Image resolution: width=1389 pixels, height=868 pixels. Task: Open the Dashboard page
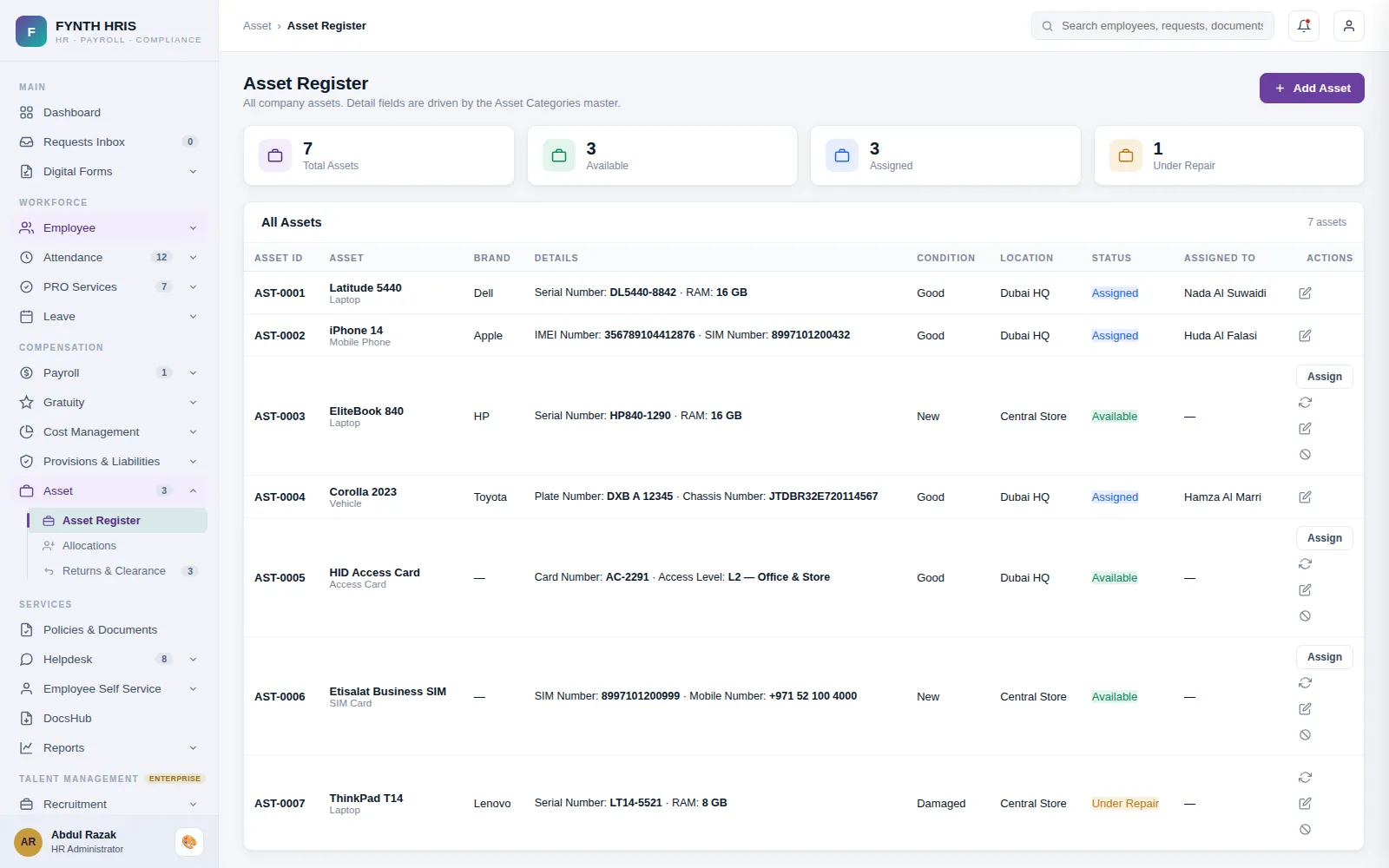109,113
